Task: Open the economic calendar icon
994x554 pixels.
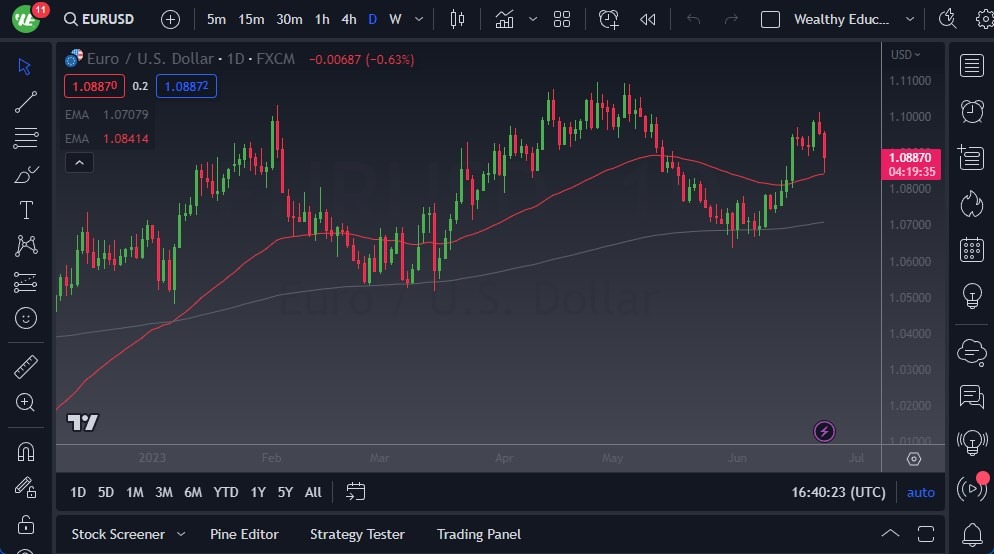Action: pyautogui.click(x=971, y=249)
